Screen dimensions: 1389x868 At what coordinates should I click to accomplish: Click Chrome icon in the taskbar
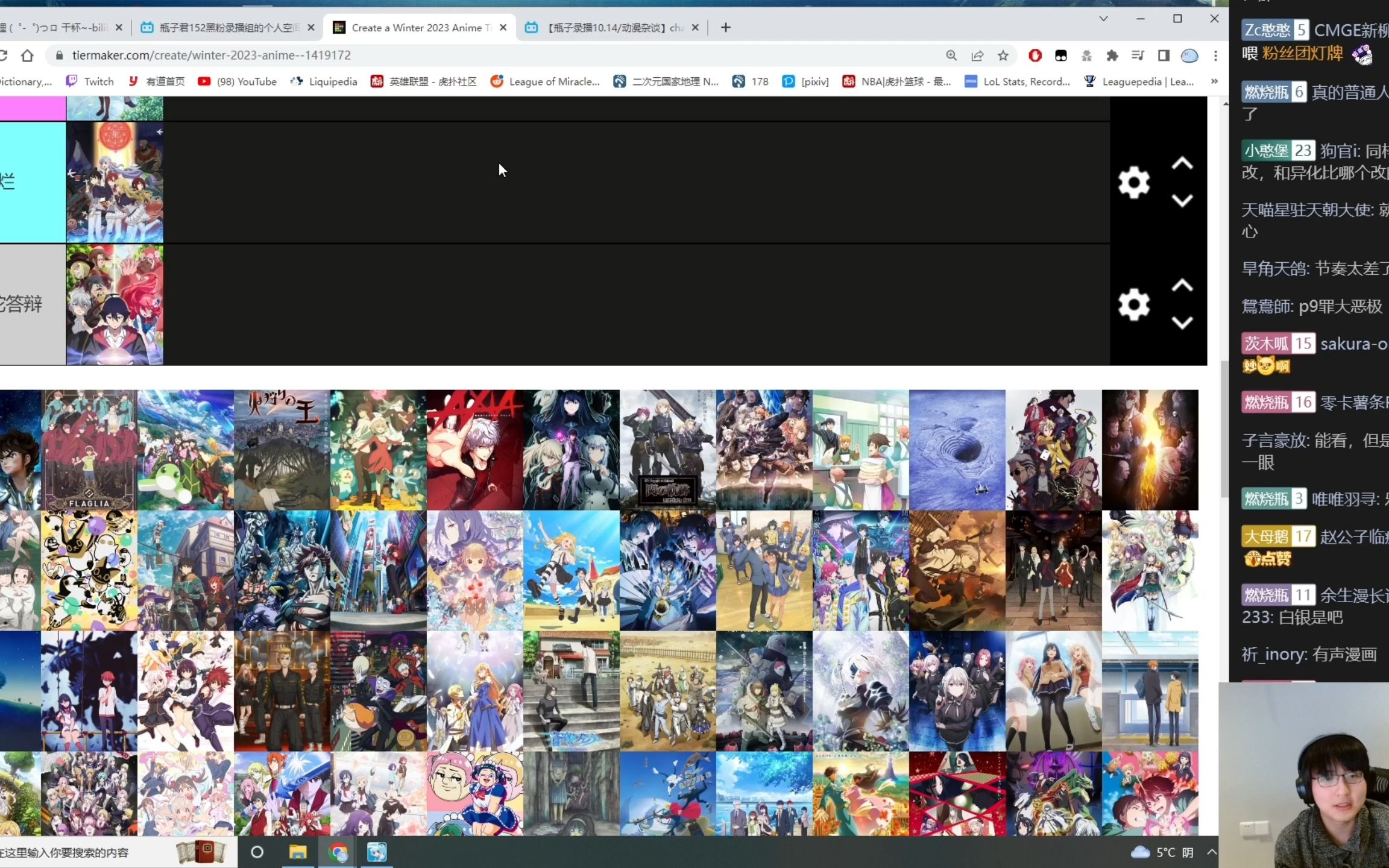[338, 852]
